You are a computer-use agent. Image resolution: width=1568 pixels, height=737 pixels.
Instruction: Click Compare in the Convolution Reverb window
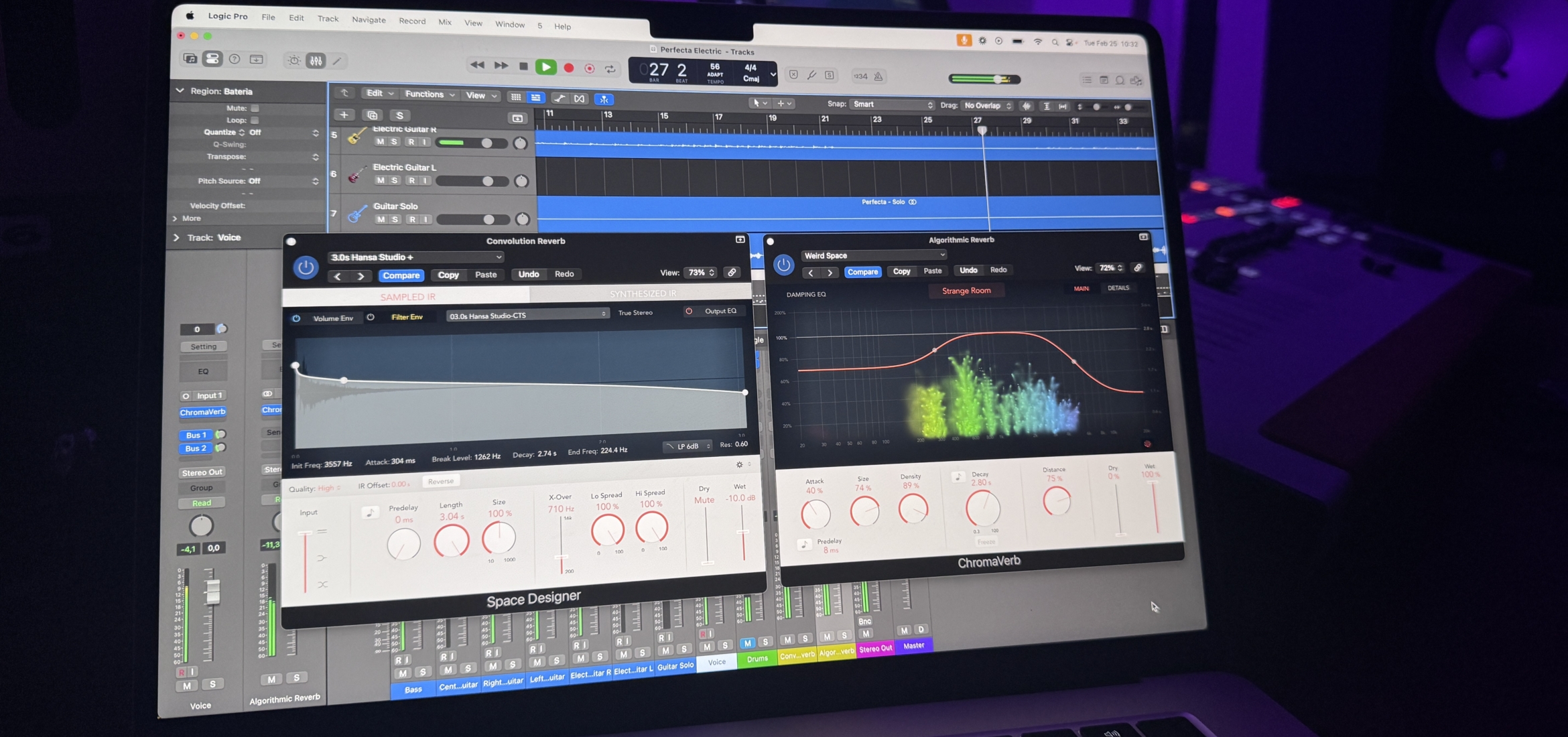pyautogui.click(x=401, y=275)
